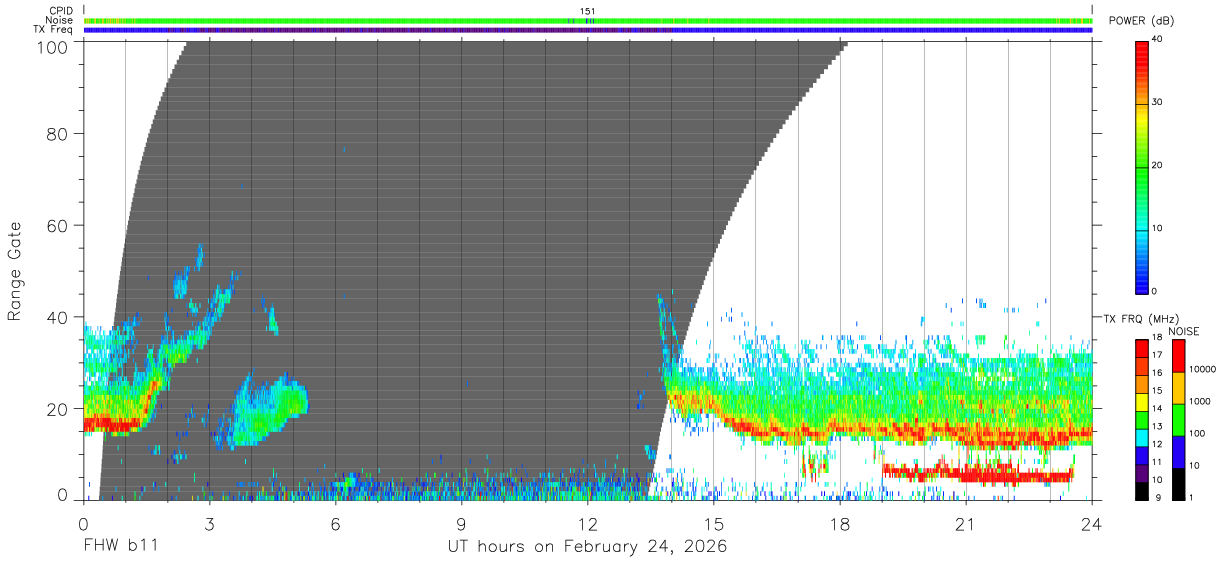Click x-axis tick label '9'
The width and height of the screenshot is (1228, 567).
coord(461,524)
